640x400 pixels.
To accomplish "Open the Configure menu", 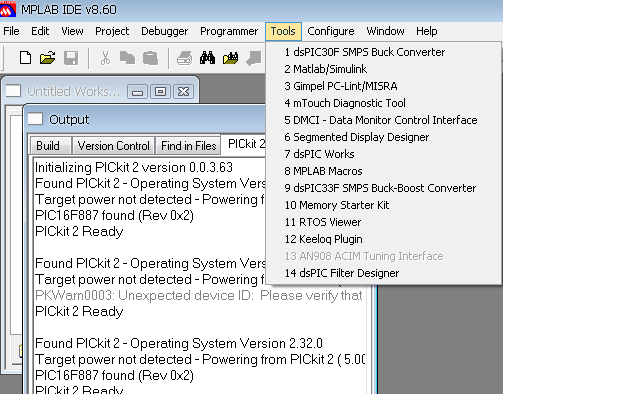I will 331,31.
